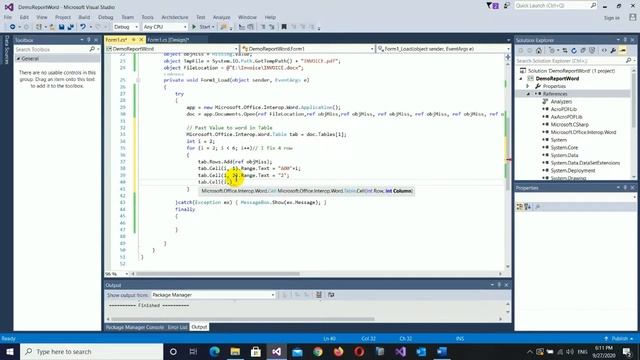640x360 pixels.
Task: Click the Home icon in Solution Explorer
Action: [539, 51]
